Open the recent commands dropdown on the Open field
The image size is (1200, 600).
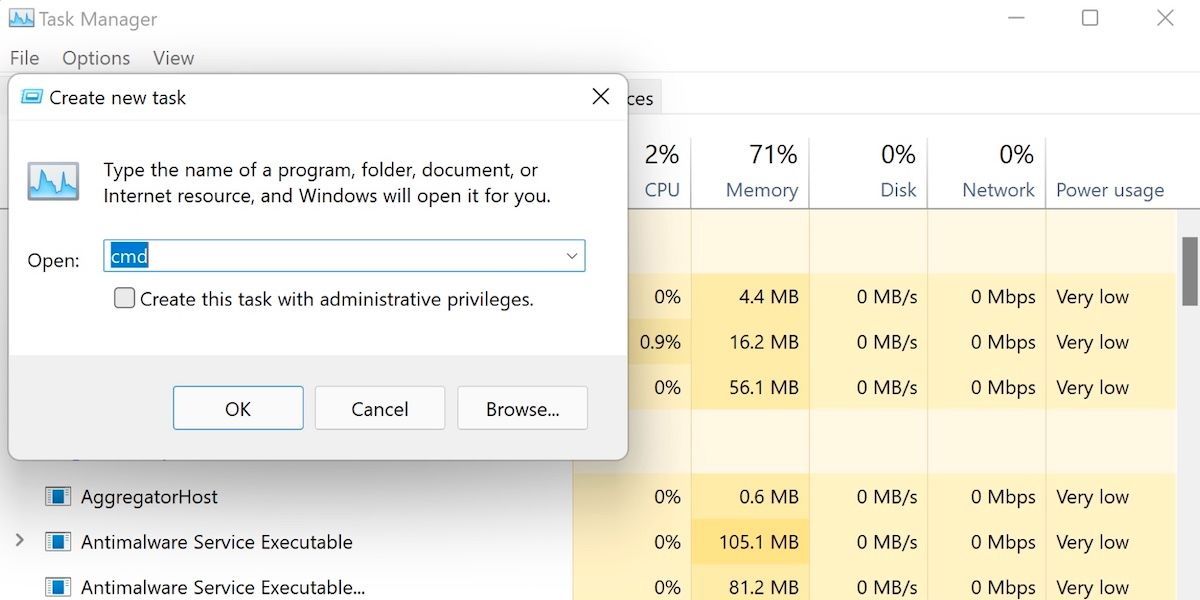[571, 256]
